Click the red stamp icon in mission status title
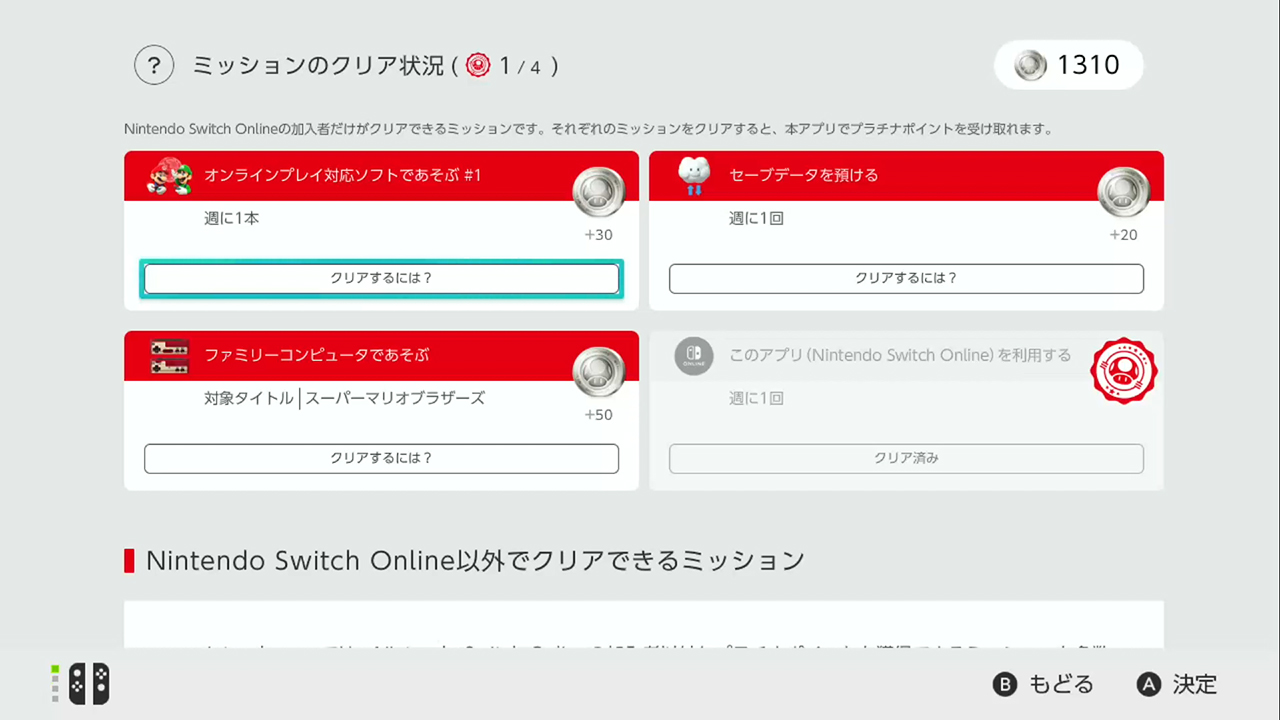The width and height of the screenshot is (1280, 720). pos(478,66)
